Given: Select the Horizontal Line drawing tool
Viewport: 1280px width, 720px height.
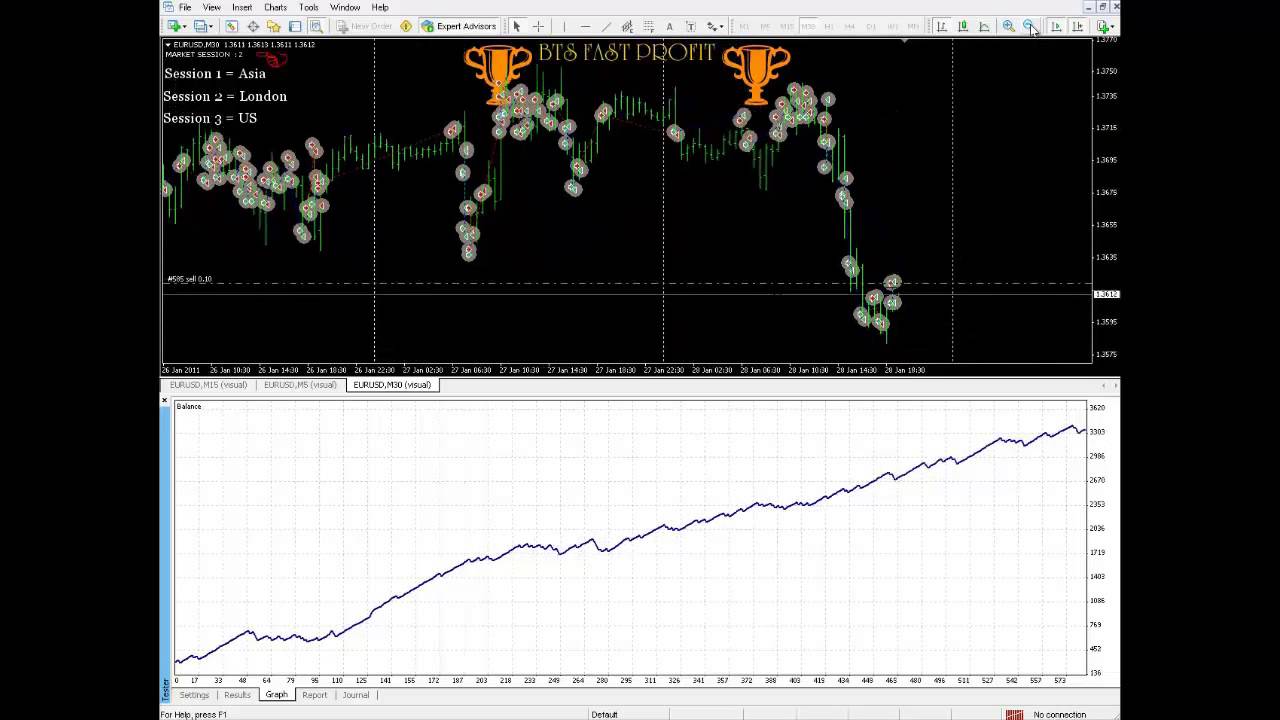Looking at the screenshot, I should (x=585, y=26).
